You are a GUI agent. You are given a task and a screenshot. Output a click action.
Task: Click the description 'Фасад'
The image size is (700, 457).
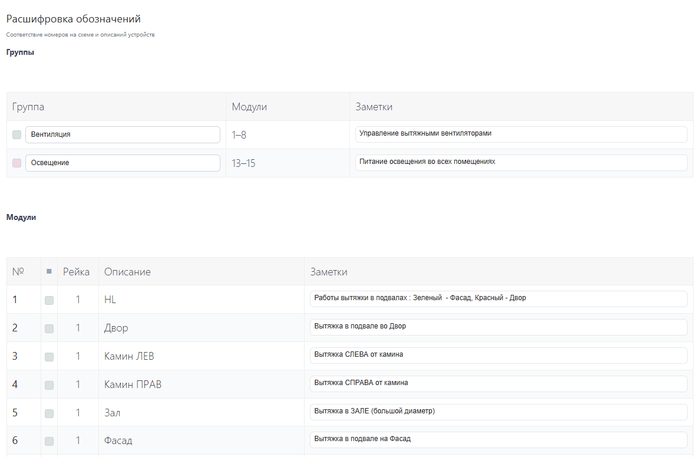pyautogui.click(x=118, y=440)
